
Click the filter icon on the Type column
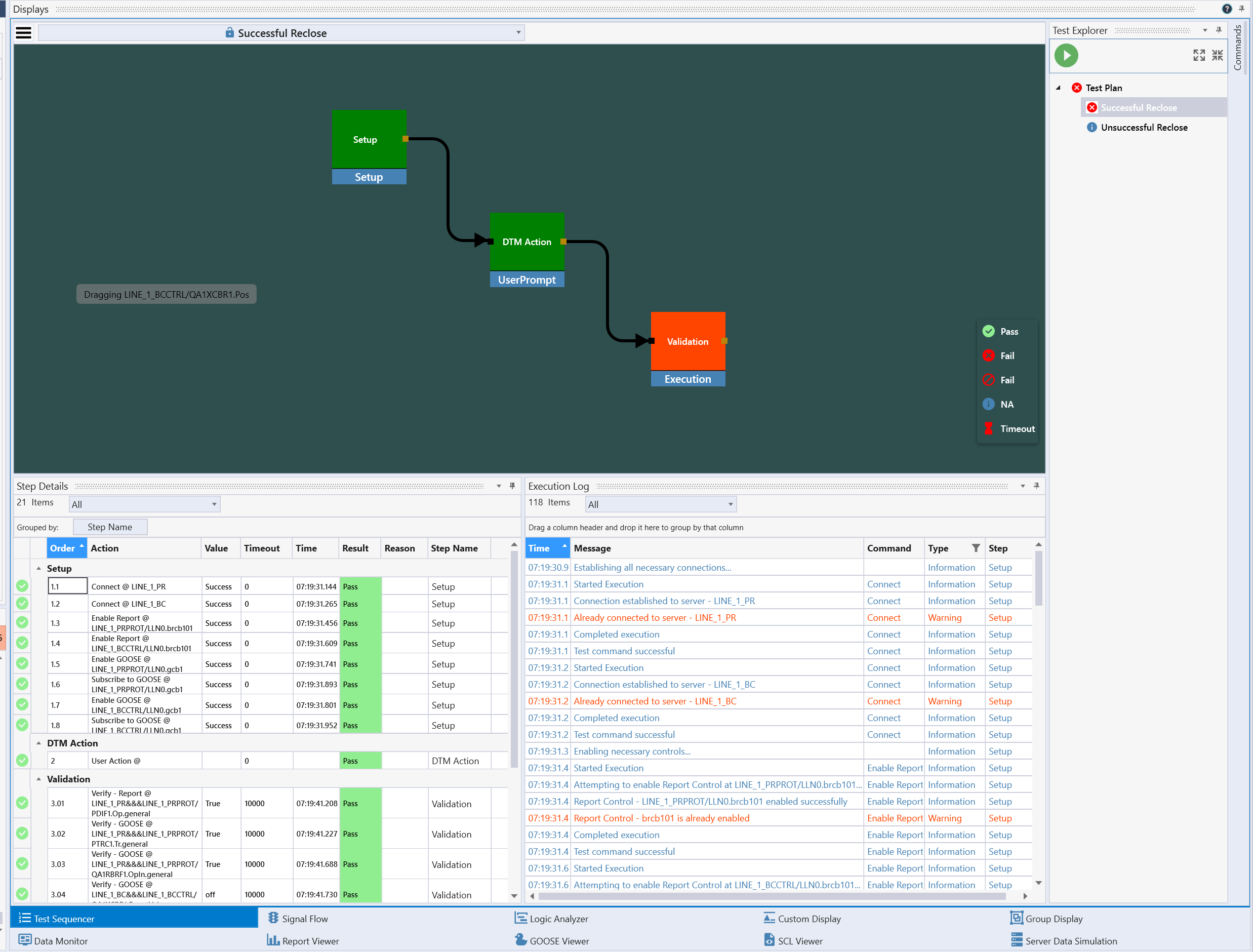click(x=976, y=548)
